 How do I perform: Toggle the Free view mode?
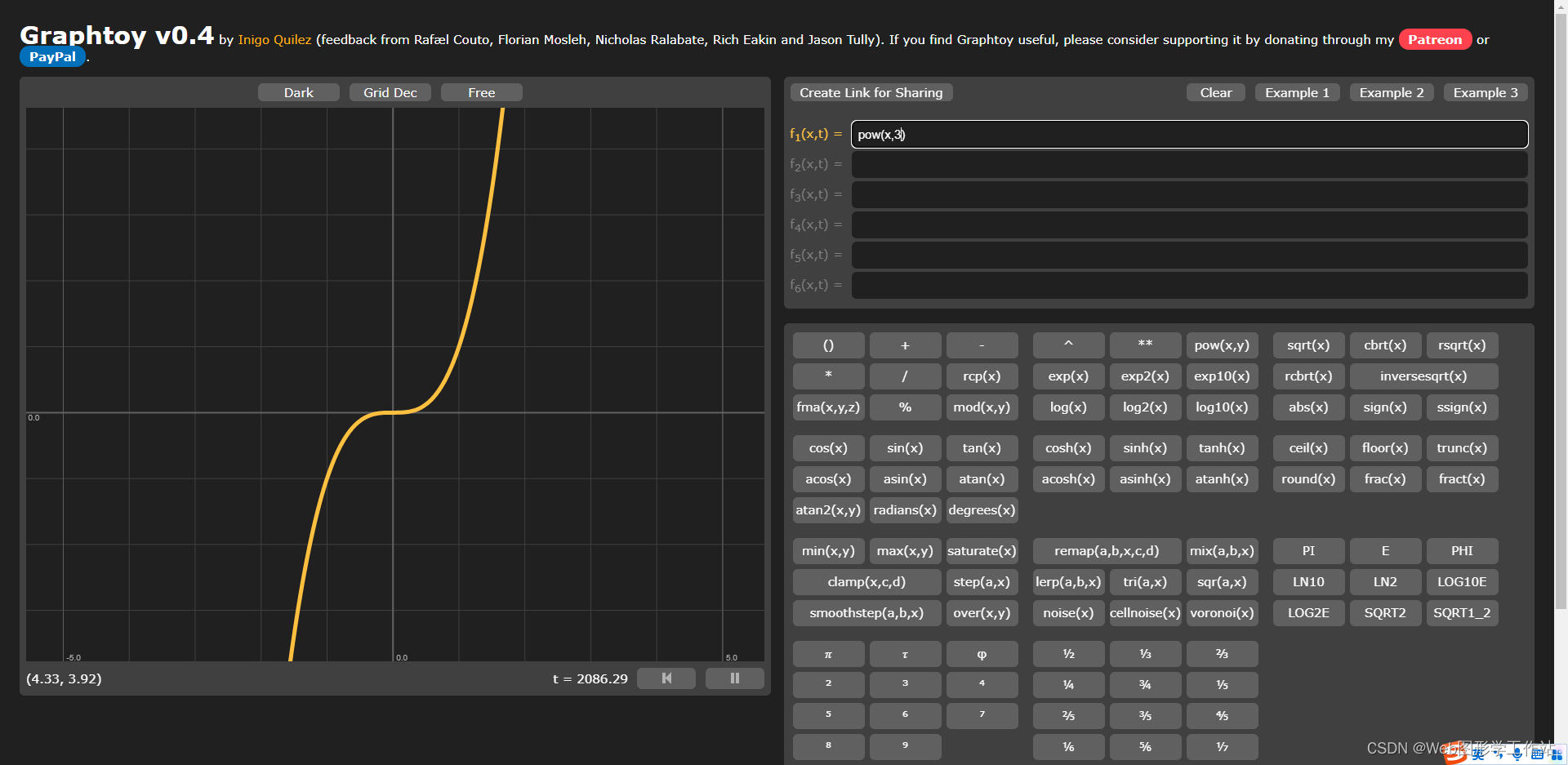[x=482, y=92]
